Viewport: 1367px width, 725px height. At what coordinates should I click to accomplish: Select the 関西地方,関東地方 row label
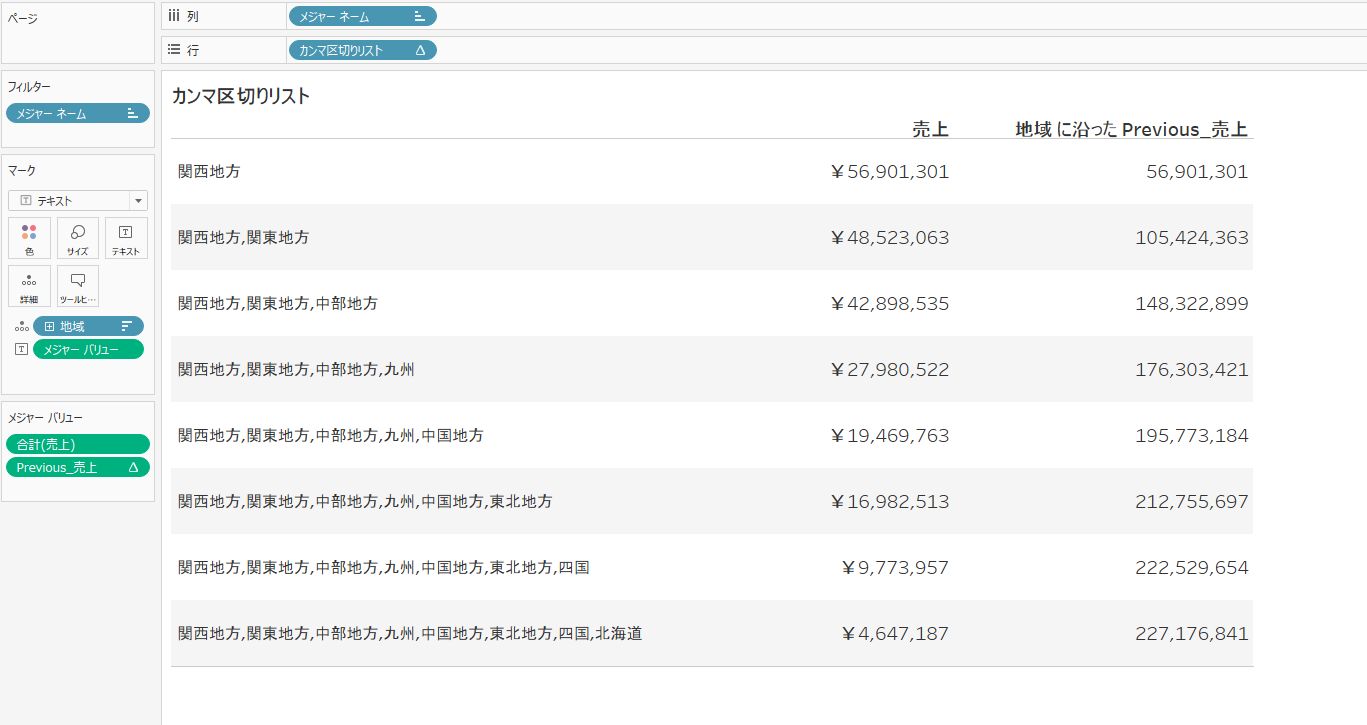(x=243, y=238)
